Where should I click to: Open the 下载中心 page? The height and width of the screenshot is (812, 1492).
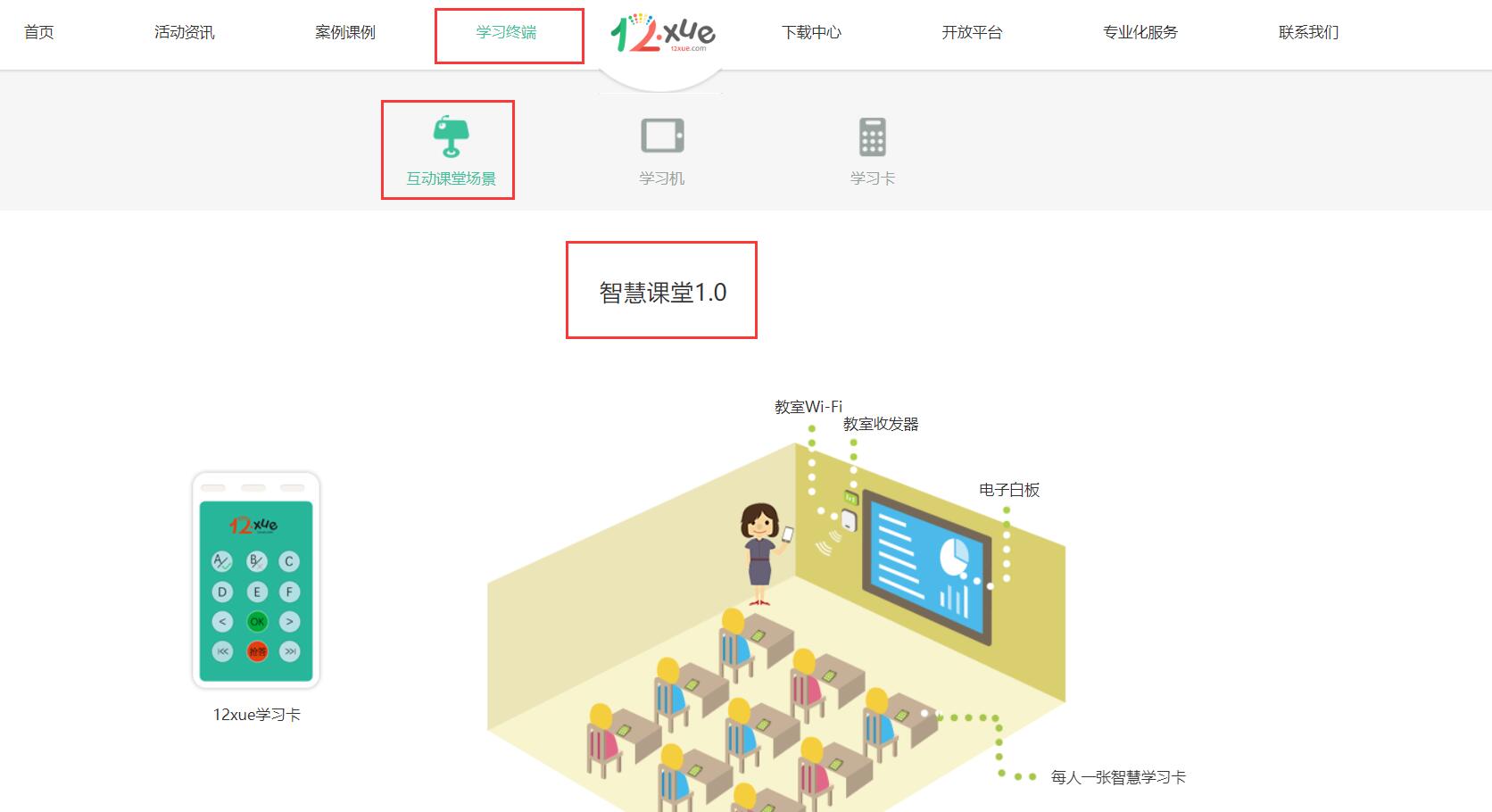click(811, 32)
